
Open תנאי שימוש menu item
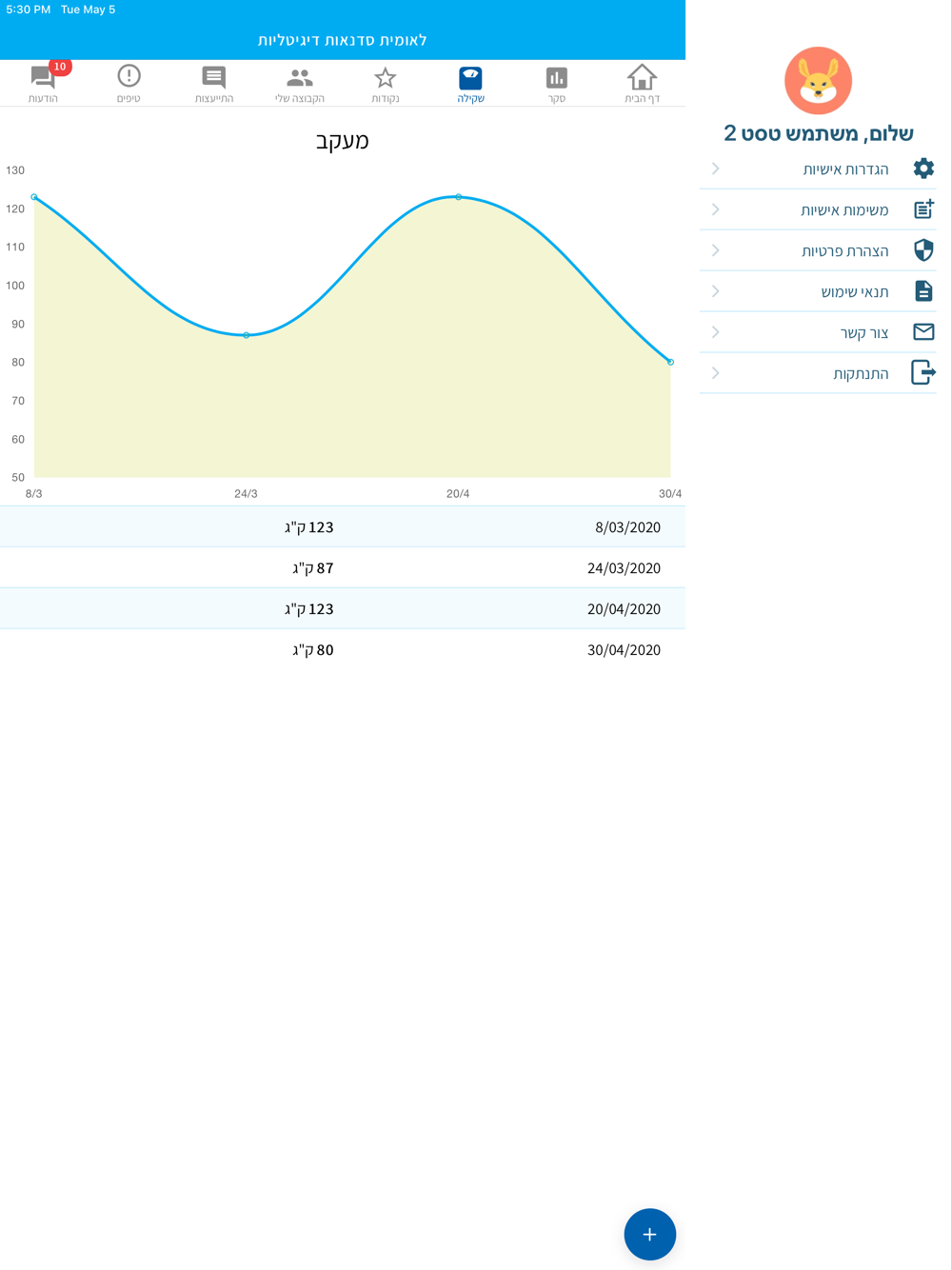pos(854,291)
